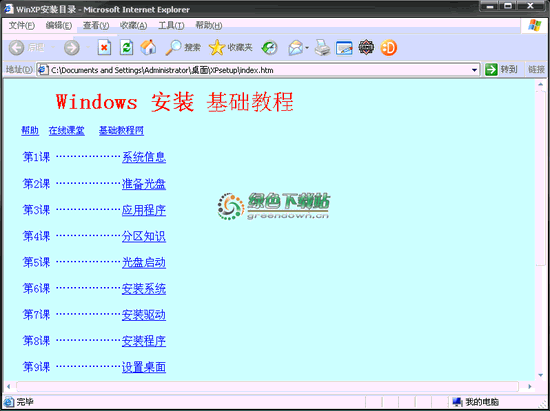
Task: Click the black gear-shaped toolbar icon
Action: (x=366, y=47)
